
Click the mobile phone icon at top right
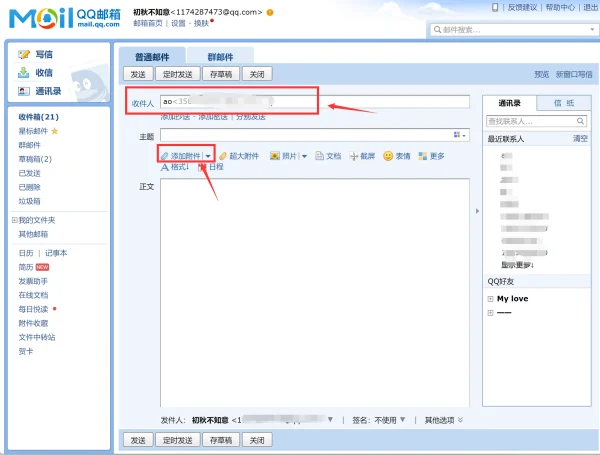click(495, 7)
